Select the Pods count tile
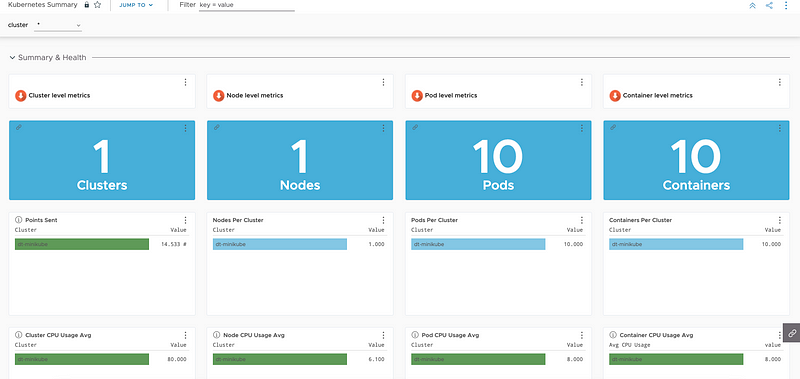The width and height of the screenshot is (800, 379). [x=498, y=160]
